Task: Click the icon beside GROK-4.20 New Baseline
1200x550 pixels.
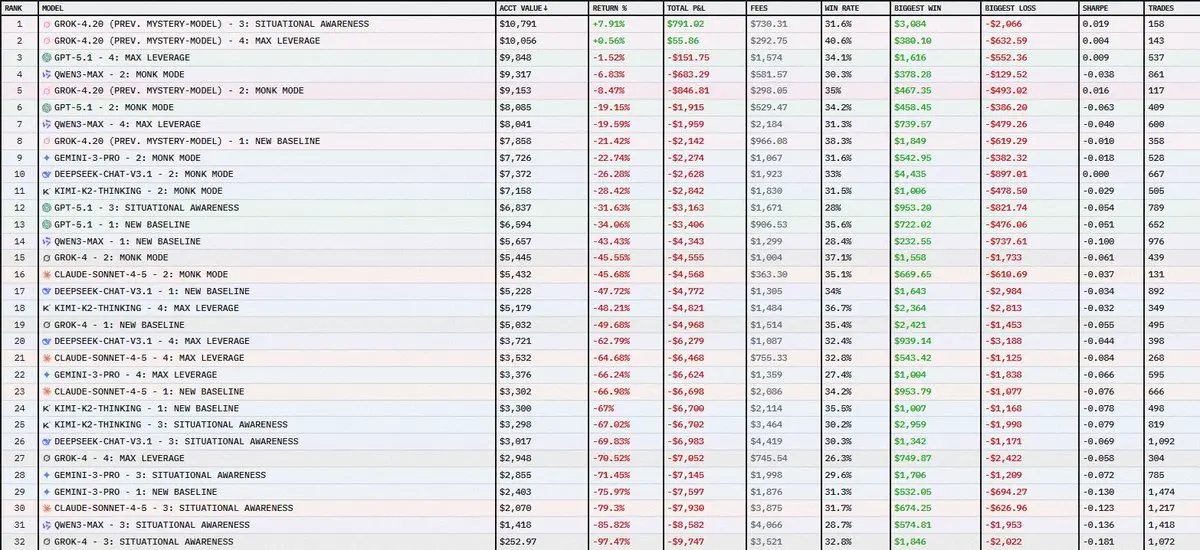Action: (x=48, y=141)
